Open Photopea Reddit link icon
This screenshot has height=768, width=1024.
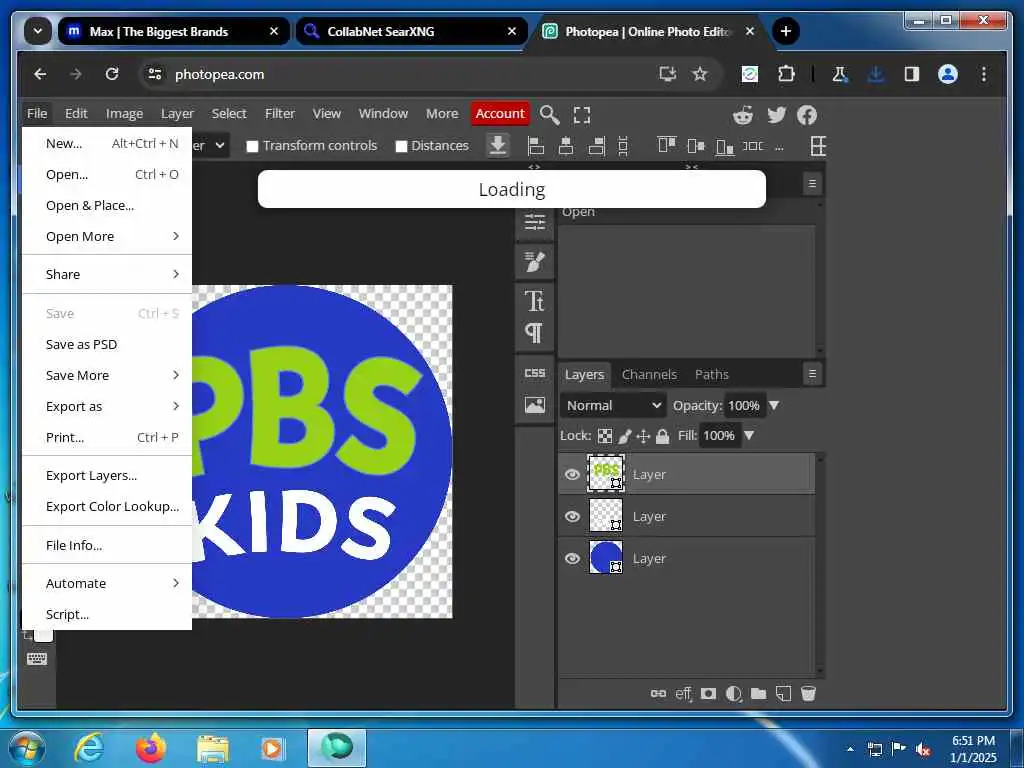point(743,115)
